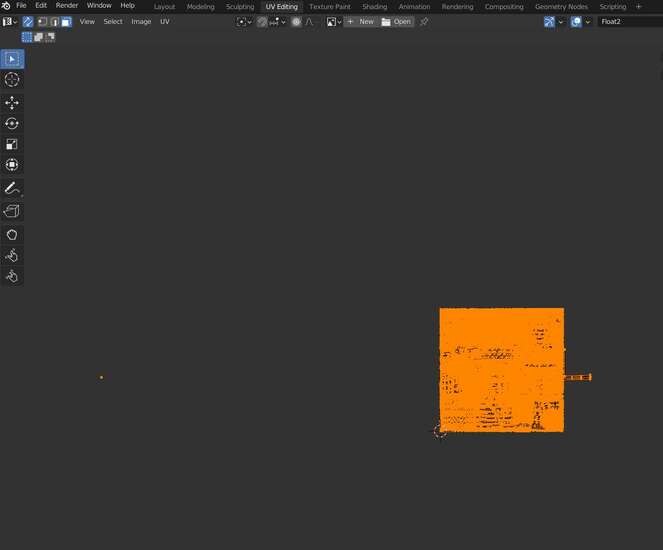Select the Relax sculpt tool
Screen dimensions: 663x550
12,255
